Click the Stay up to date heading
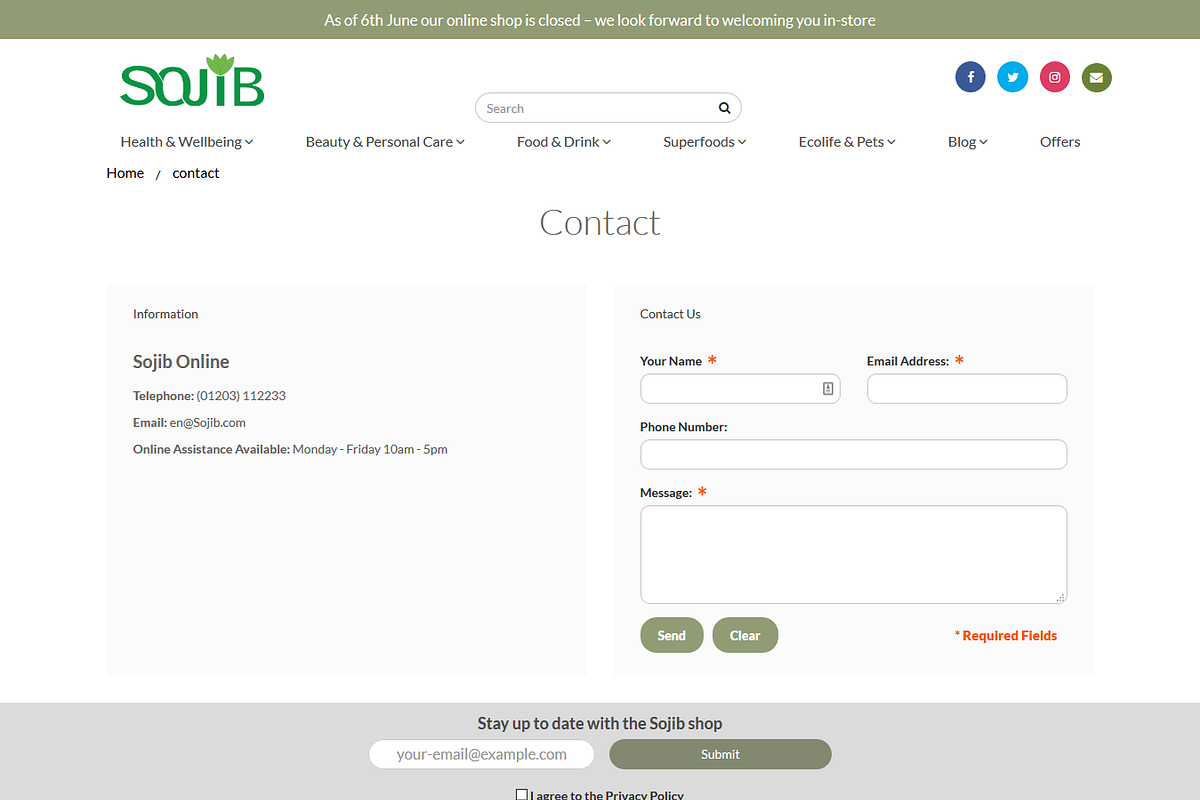The width and height of the screenshot is (1200, 800). tap(600, 723)
